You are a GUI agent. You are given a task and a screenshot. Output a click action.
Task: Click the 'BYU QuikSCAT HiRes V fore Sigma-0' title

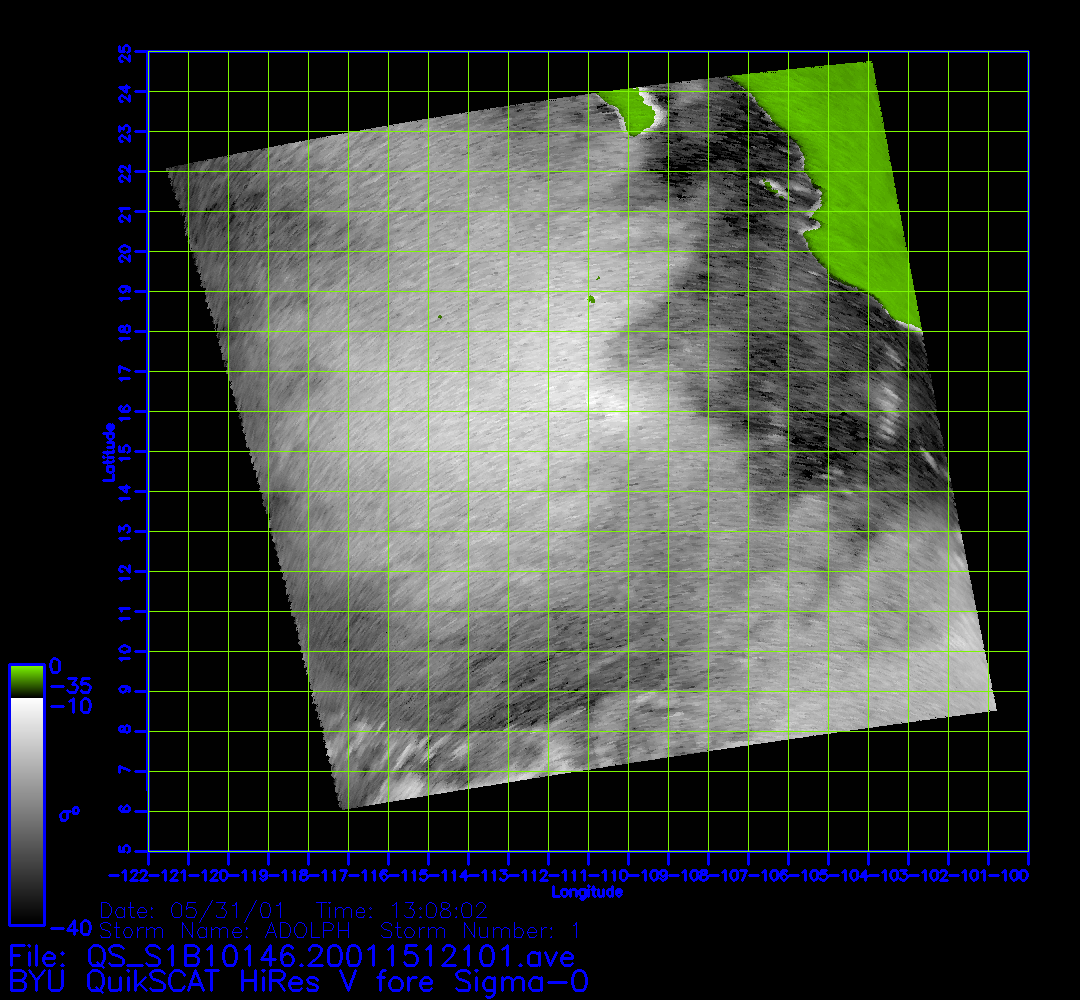point(298,981)
